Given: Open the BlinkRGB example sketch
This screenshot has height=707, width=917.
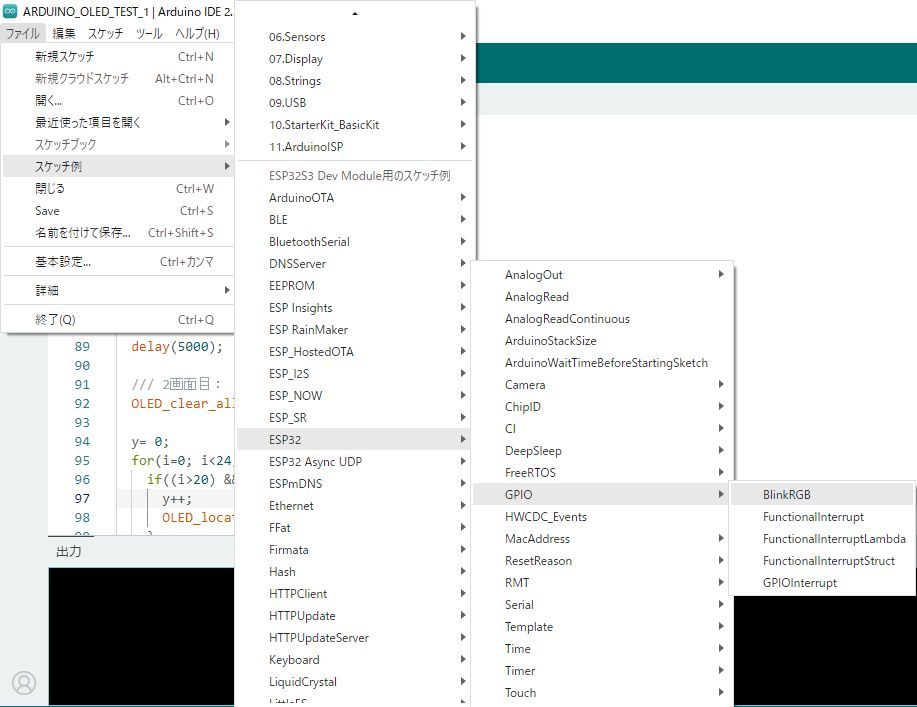Looking at the screenshot, I should pyautogui.click(x=787, y=495).
